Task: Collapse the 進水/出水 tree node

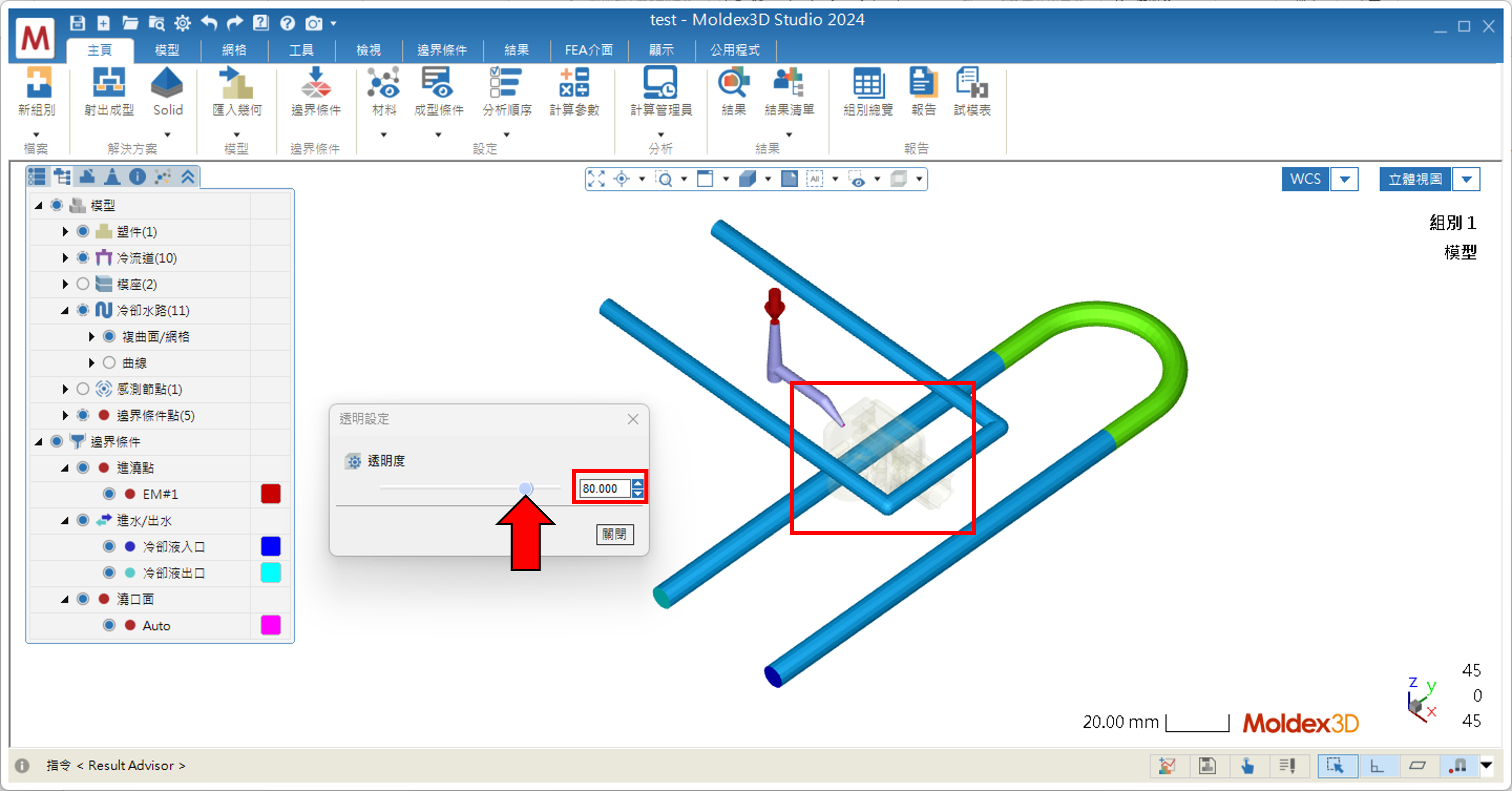Action: 65,521
